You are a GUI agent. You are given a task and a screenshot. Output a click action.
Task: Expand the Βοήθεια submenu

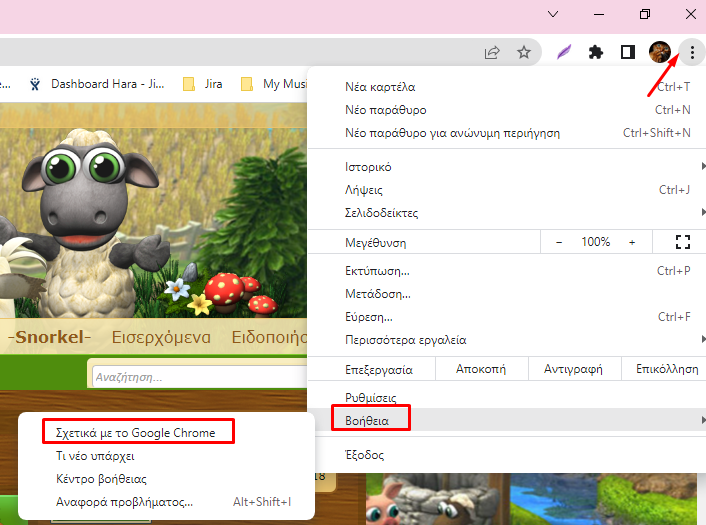[x=507, y=421]
